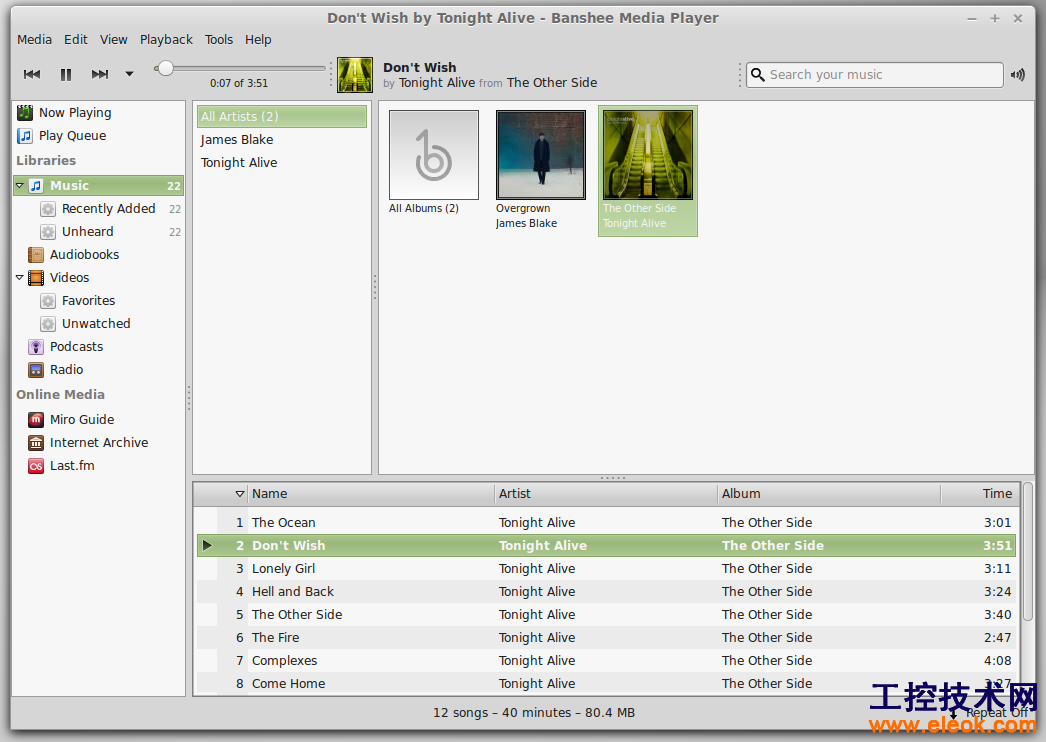1046x742 pixels.
Task: Click the Play Queue icon
Action: [x=25, y=136]
